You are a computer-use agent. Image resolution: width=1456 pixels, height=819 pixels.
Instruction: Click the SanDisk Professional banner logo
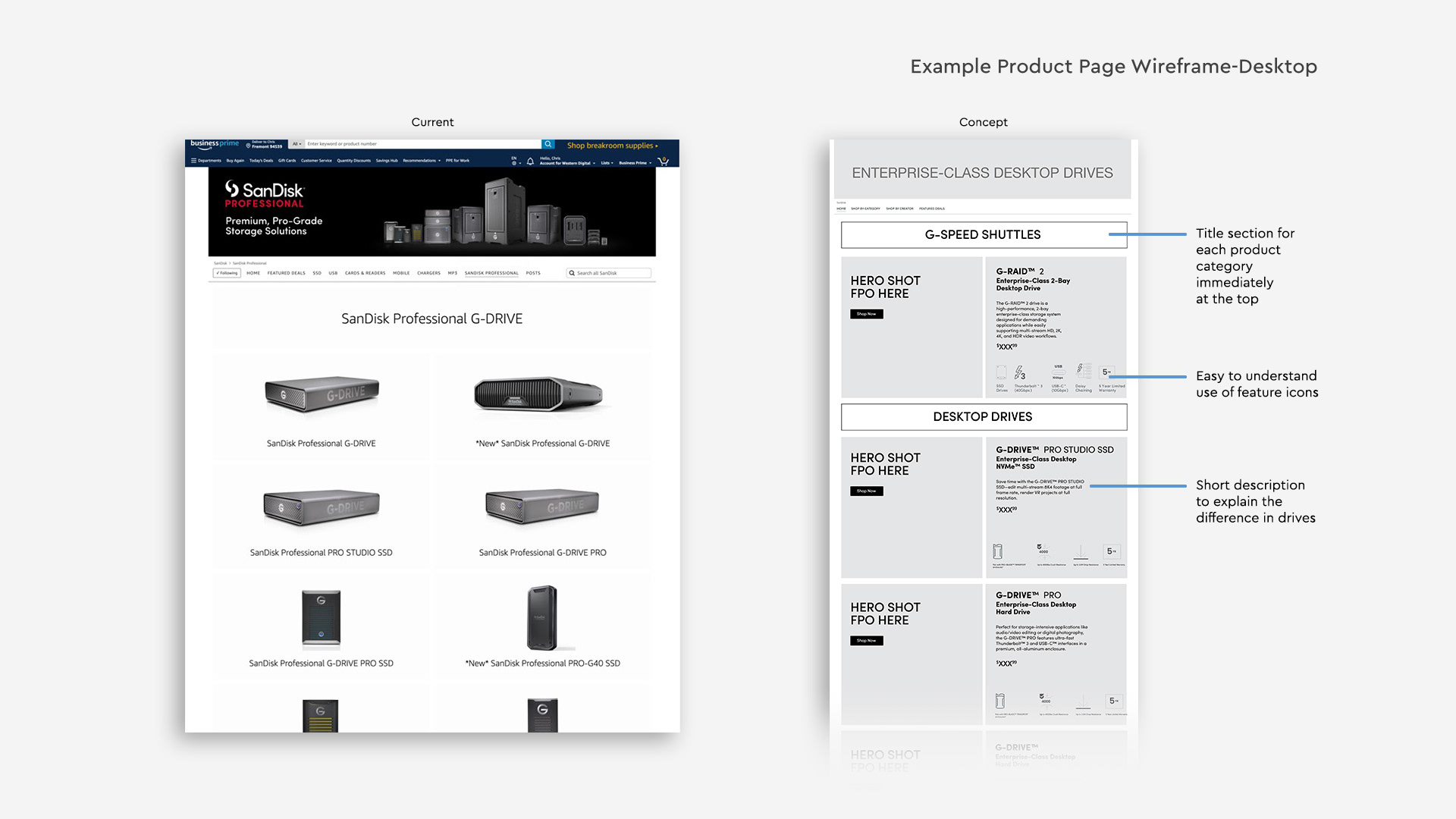pos(265,194)
